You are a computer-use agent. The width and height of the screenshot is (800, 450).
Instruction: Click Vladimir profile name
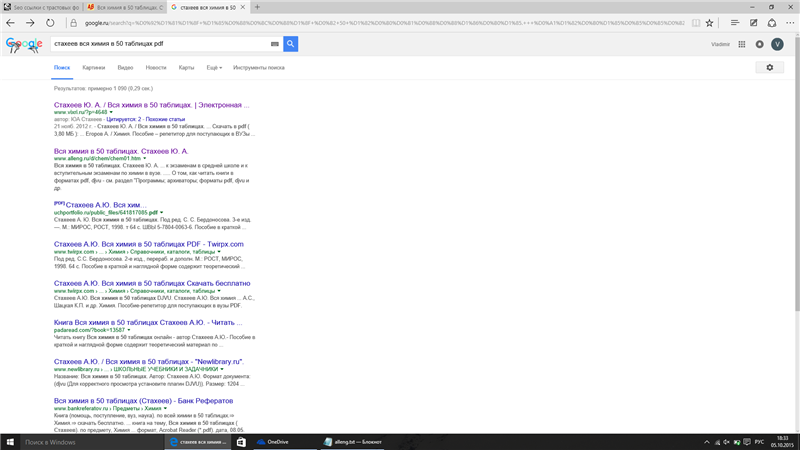720,44
